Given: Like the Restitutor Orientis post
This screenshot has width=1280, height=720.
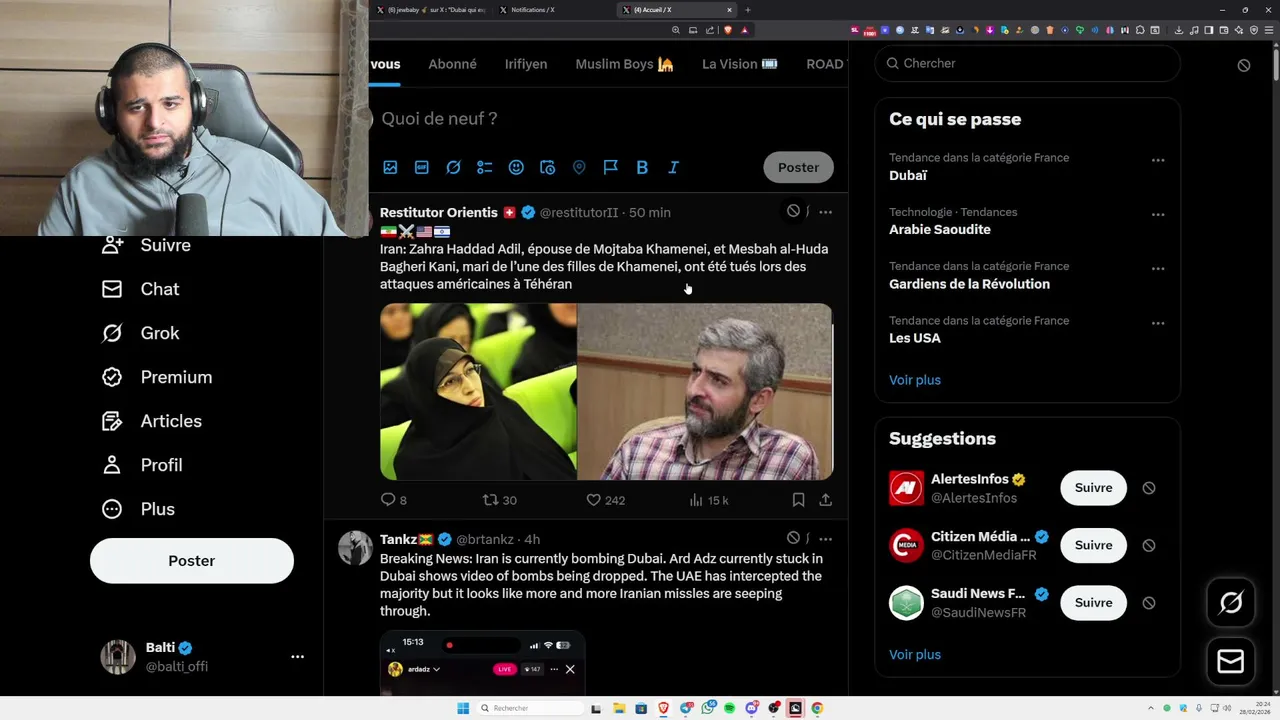Looking at the screenshot, I should 605,500.
